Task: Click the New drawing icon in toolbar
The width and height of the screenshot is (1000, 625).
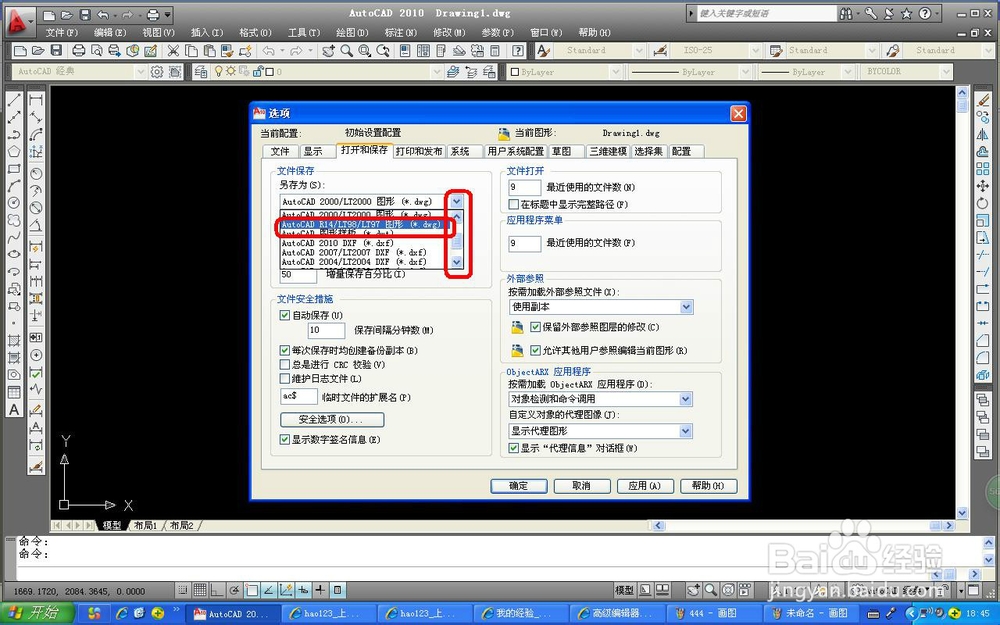Action: 20,50
